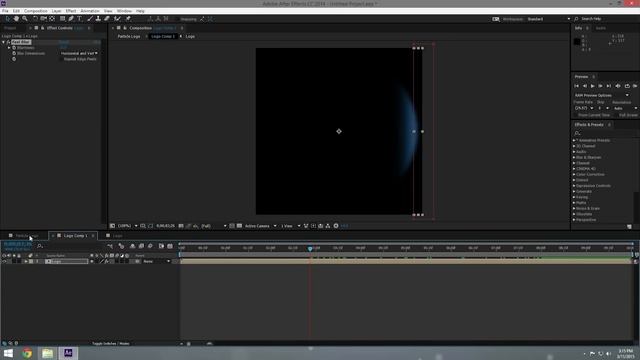Screen dimensions: 640x360
Task: Open the Composition menu
Action: [x=36, y=11]
